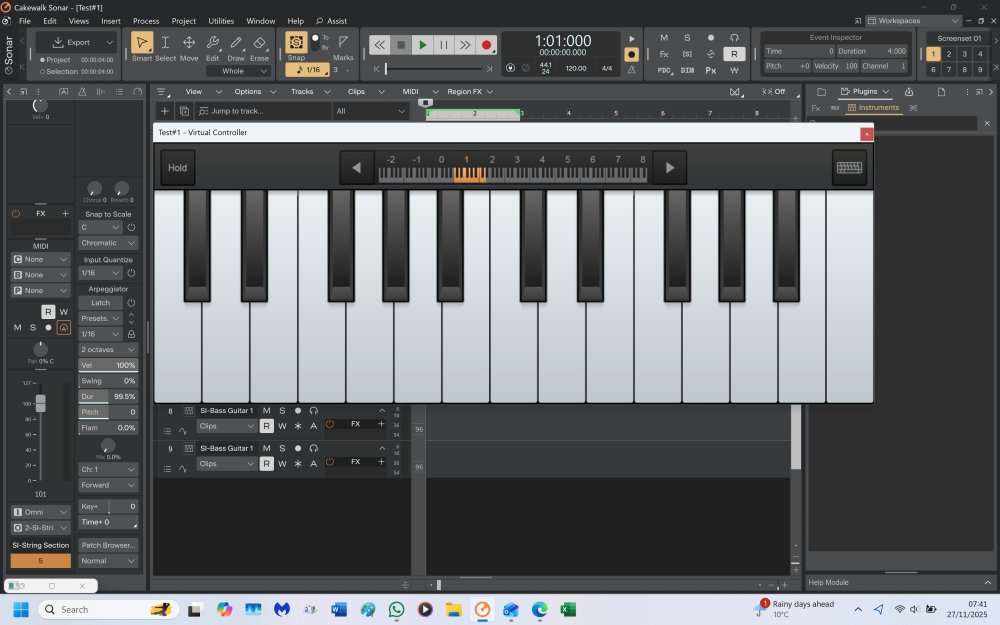Toggle the Snap to grid button
This screenshot has height=625, width=1000.
coord(296,45)
